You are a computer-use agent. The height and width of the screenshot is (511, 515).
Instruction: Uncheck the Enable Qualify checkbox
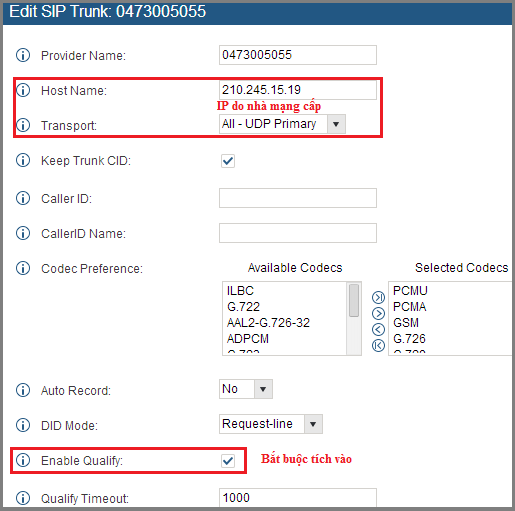coord(228,461)
